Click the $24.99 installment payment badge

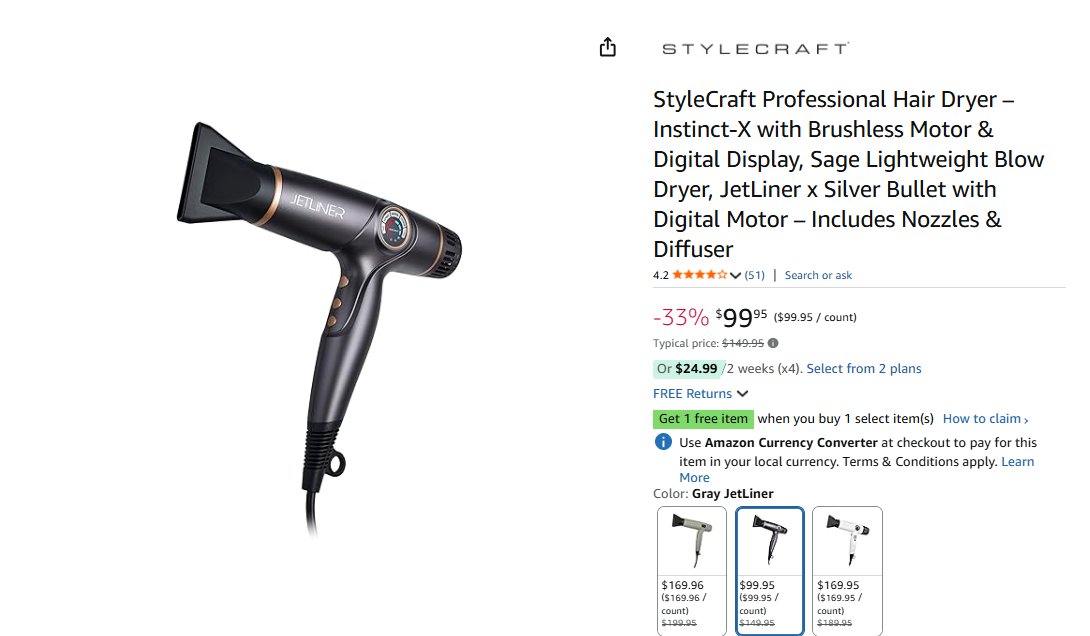click(688, 368)
